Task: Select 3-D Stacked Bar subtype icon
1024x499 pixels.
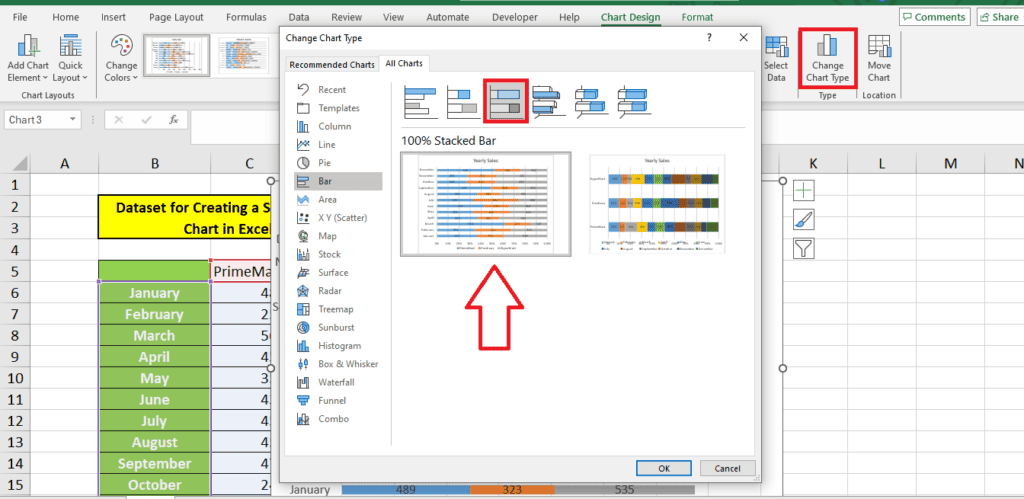Action: pos(592,102)
